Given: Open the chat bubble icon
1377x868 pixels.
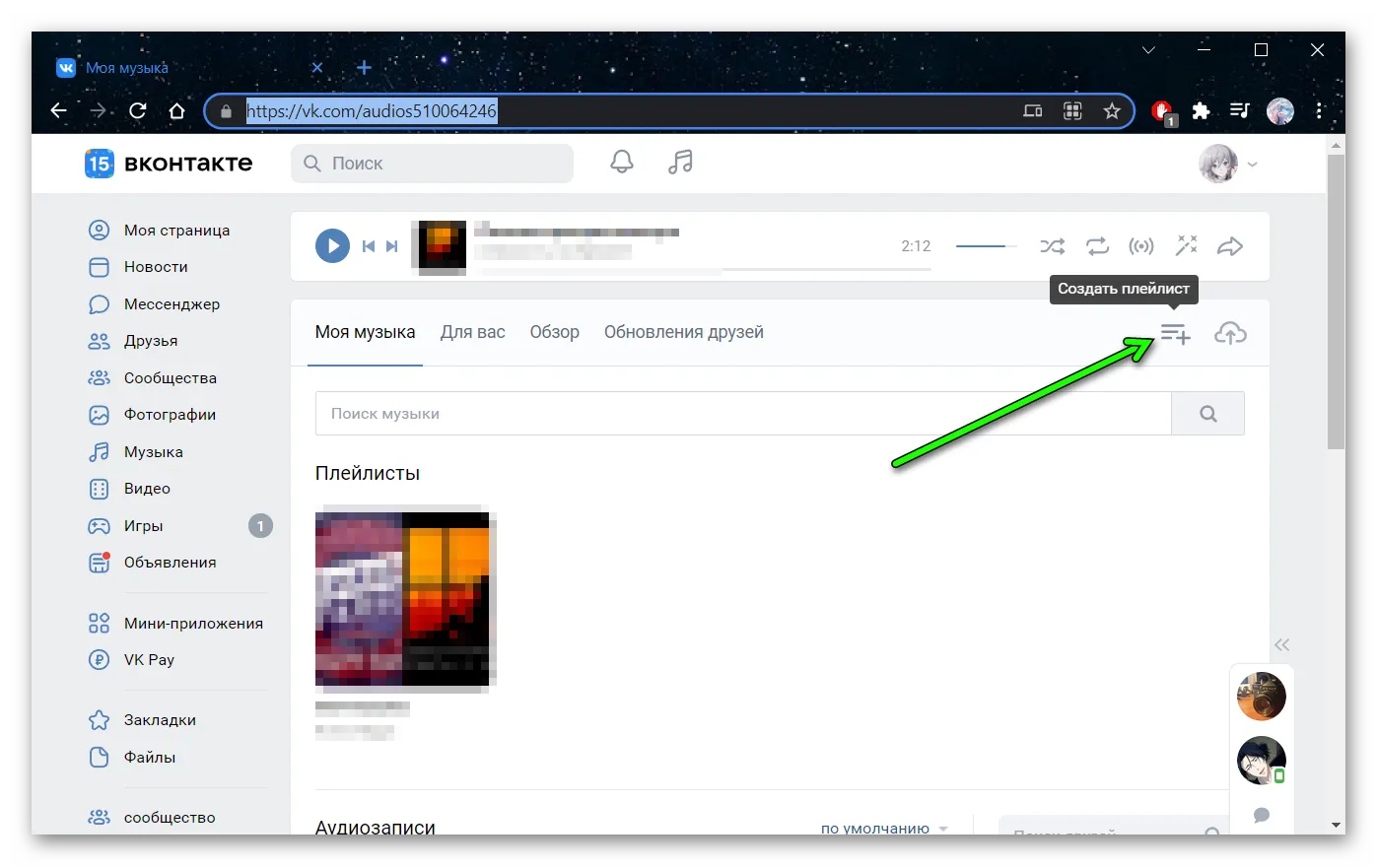Looking at the screenshot, I should click(x=1262, y=816).
